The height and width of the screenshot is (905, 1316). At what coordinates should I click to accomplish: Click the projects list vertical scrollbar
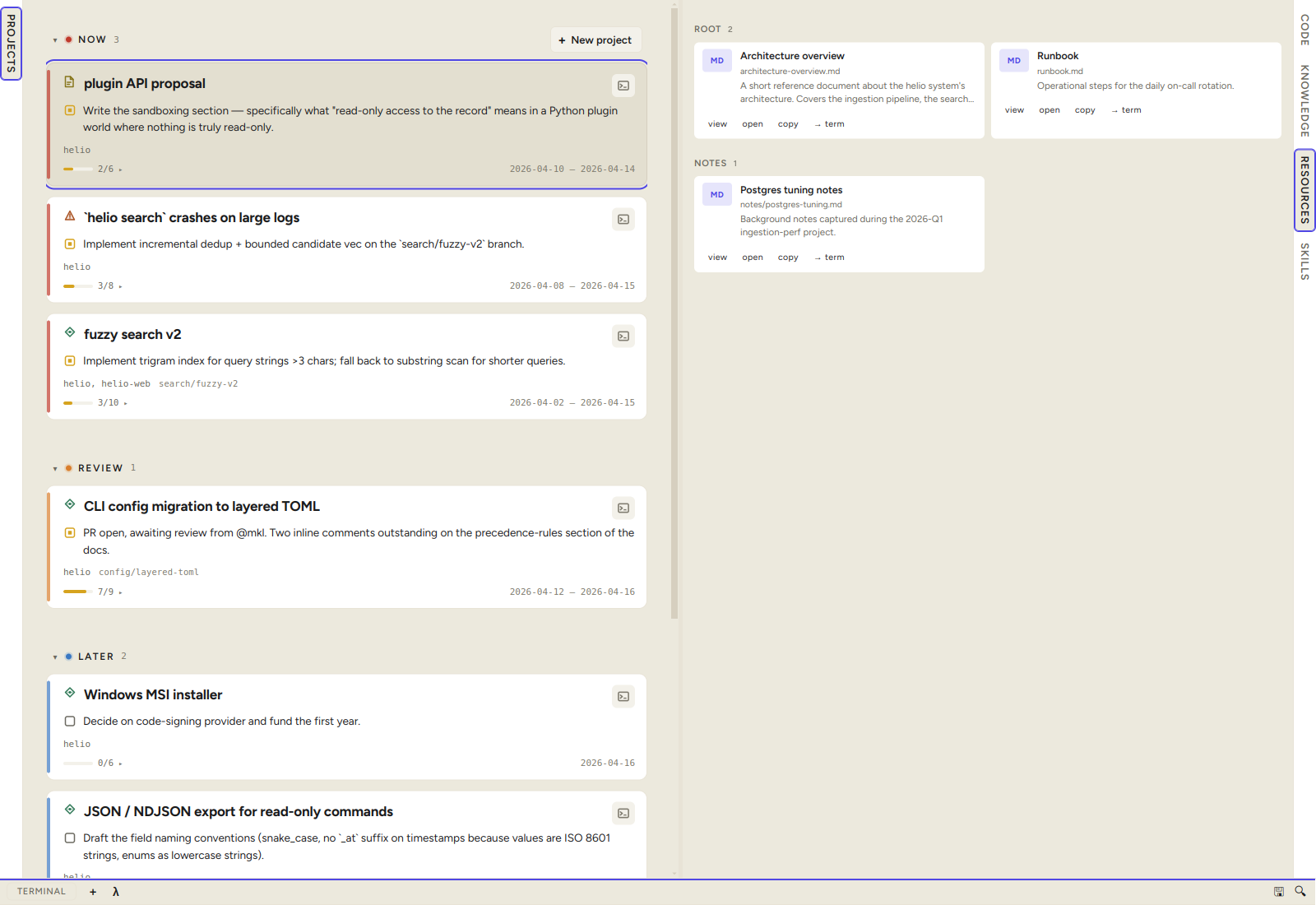[x=674, y=313]
